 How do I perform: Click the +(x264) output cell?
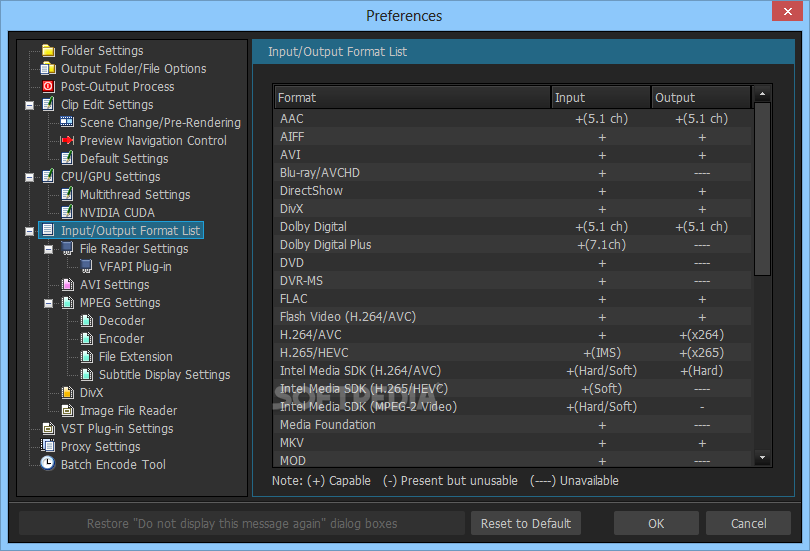(702, 335)
